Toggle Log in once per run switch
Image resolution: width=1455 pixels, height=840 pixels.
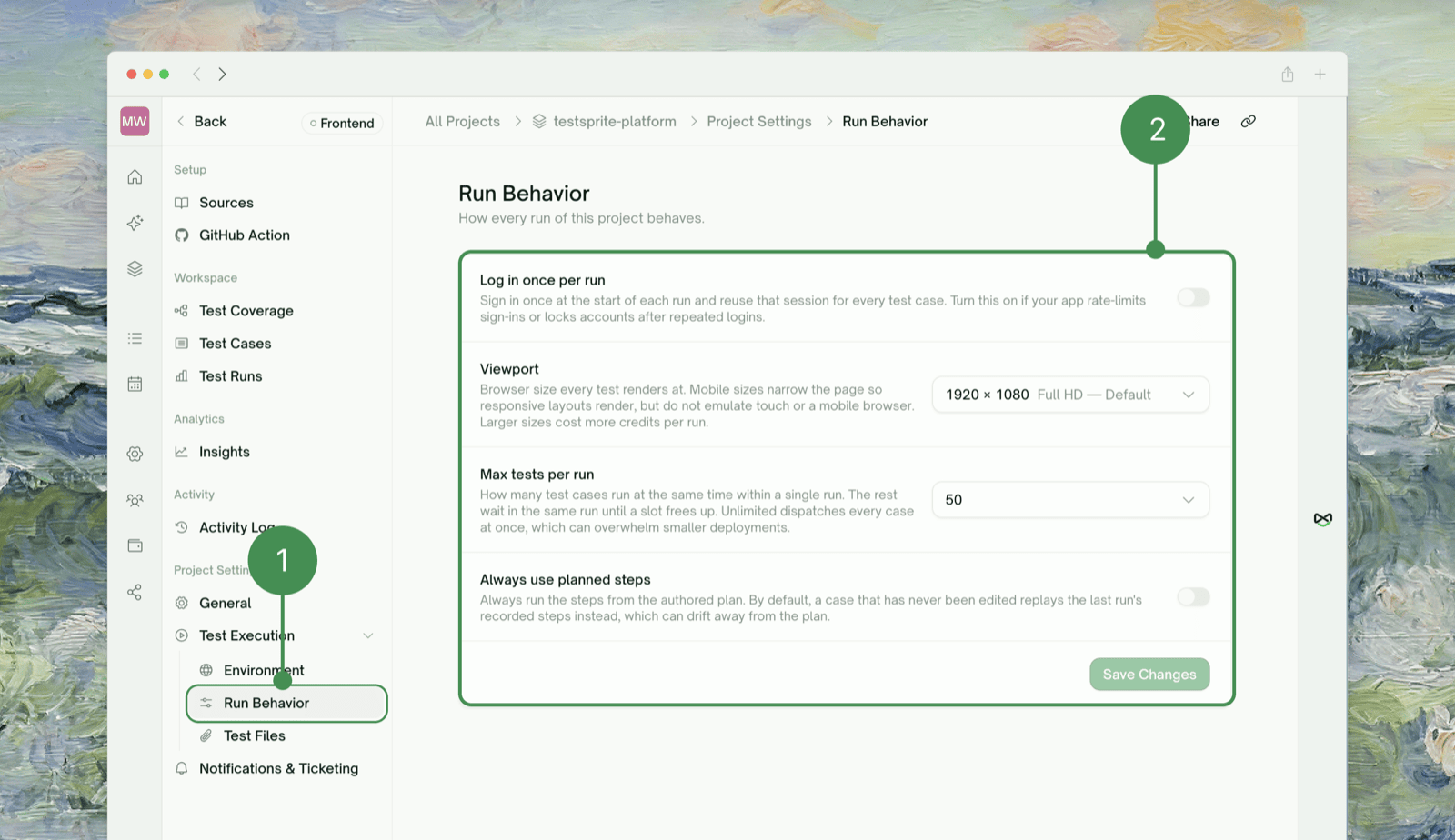click(1193, 297)
